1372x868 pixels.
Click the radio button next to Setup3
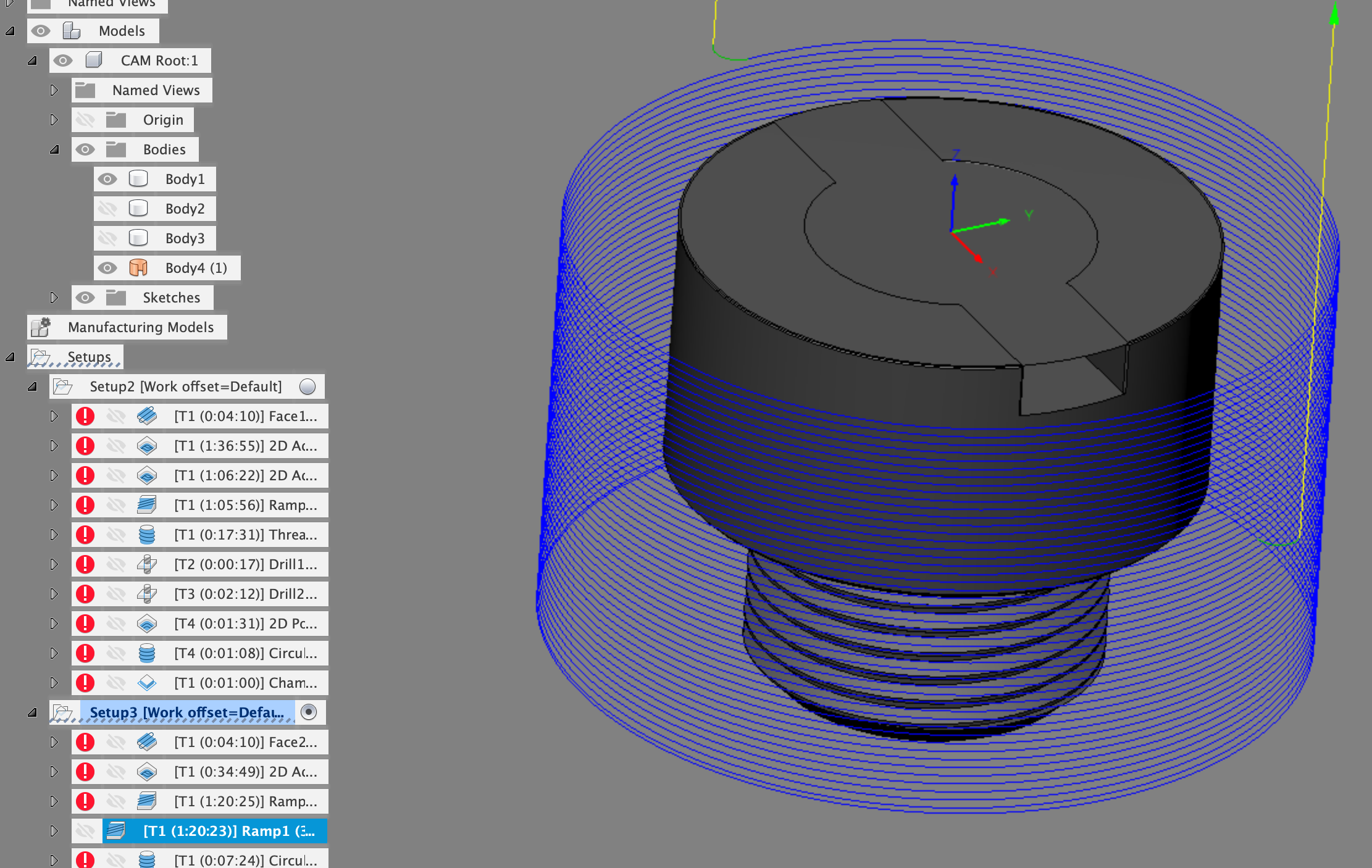[308, 712]
